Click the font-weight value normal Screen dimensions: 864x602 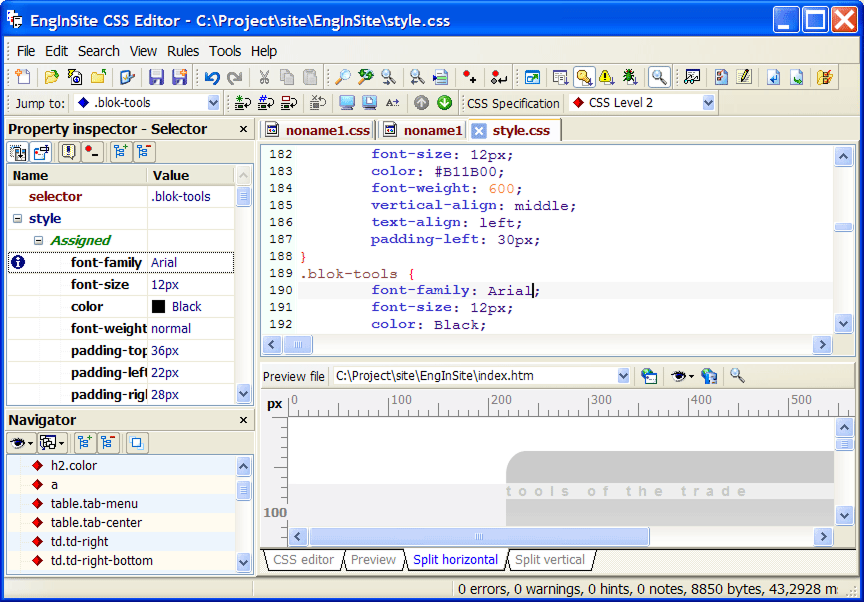click(x=171, y=329)
